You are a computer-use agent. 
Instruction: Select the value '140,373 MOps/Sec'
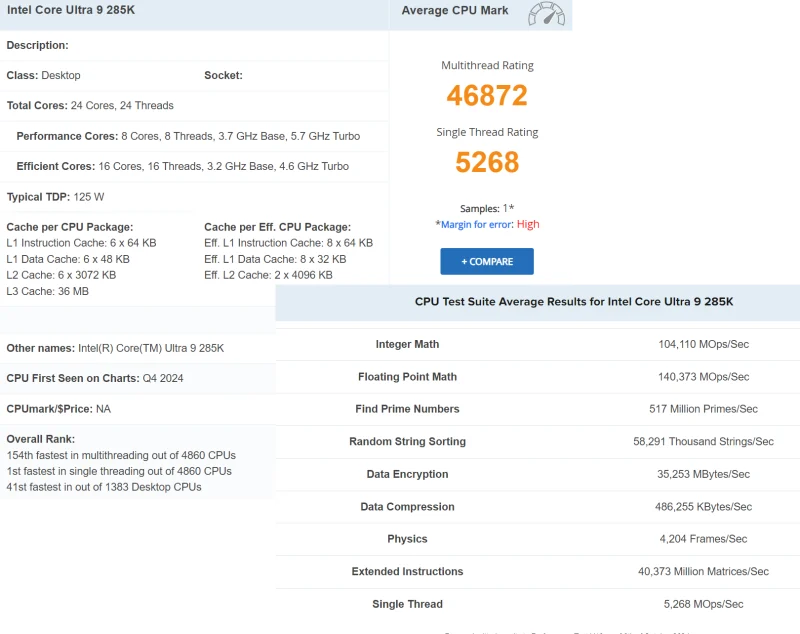pos(704,377)
